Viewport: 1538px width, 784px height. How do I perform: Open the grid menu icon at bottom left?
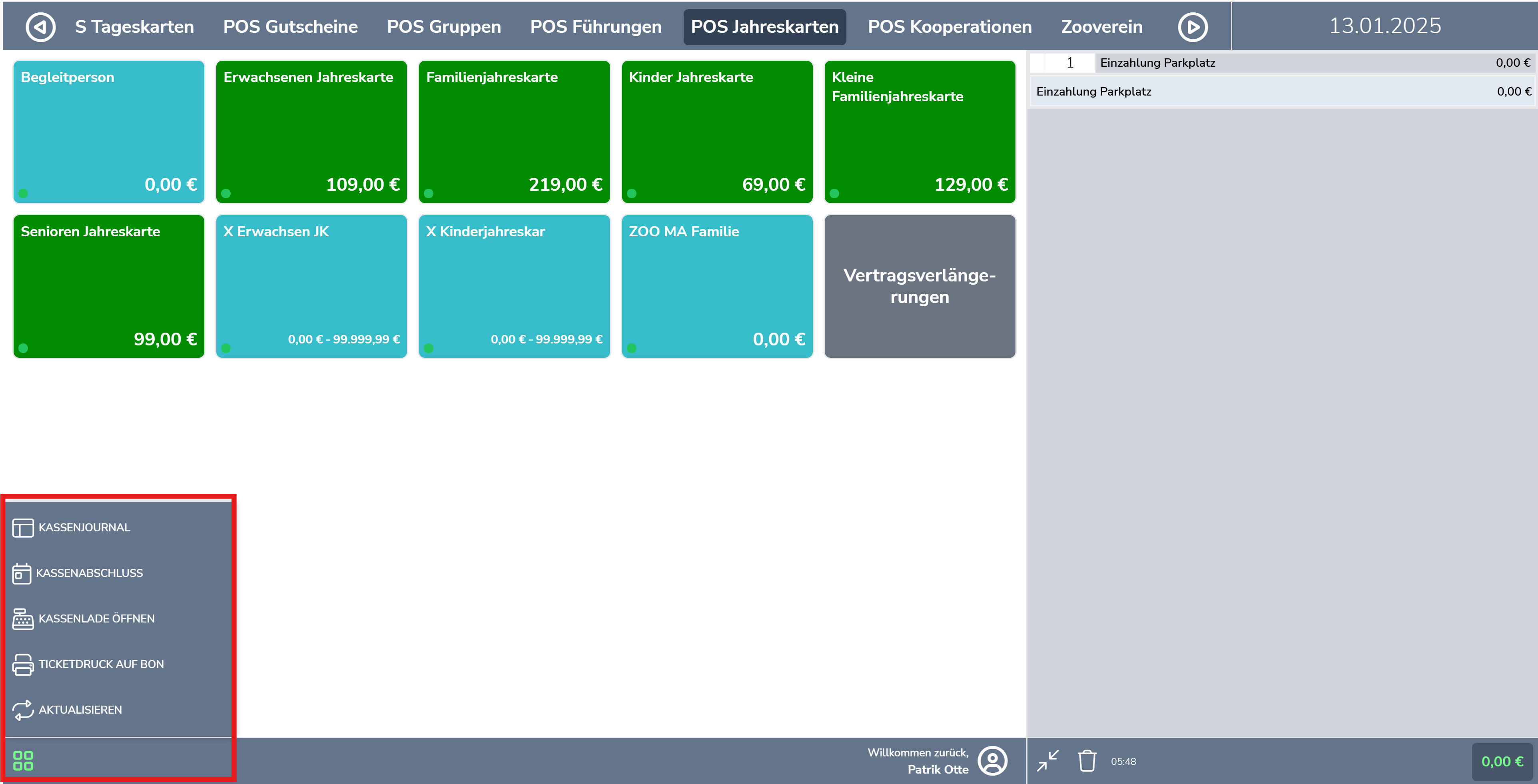tap(23, 760)
